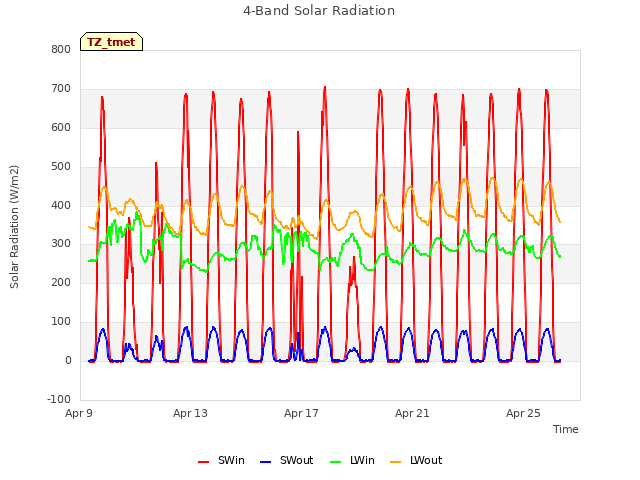Click the 600 y-axis tick label
The width and height of the screenshot is (640, 480).
61,128
